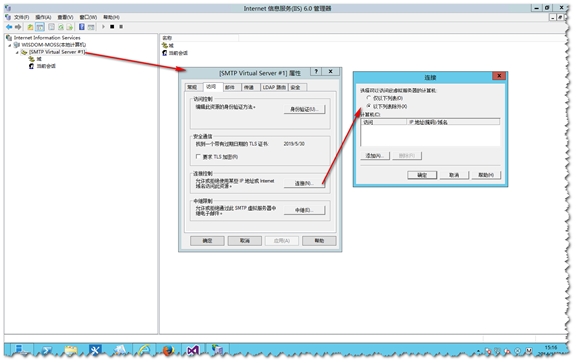
Task: Click the IP 地址(掩码)/域名 column header
Action: tap(453, 122)
